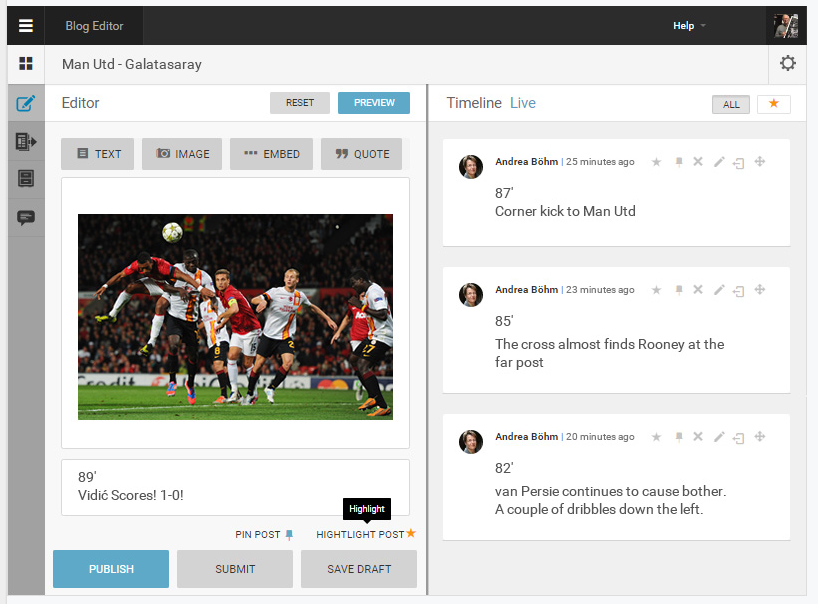Select the ALL filter in the Timeline panel
This screenshot has height=604, width=818.
(x=731, y=103)
